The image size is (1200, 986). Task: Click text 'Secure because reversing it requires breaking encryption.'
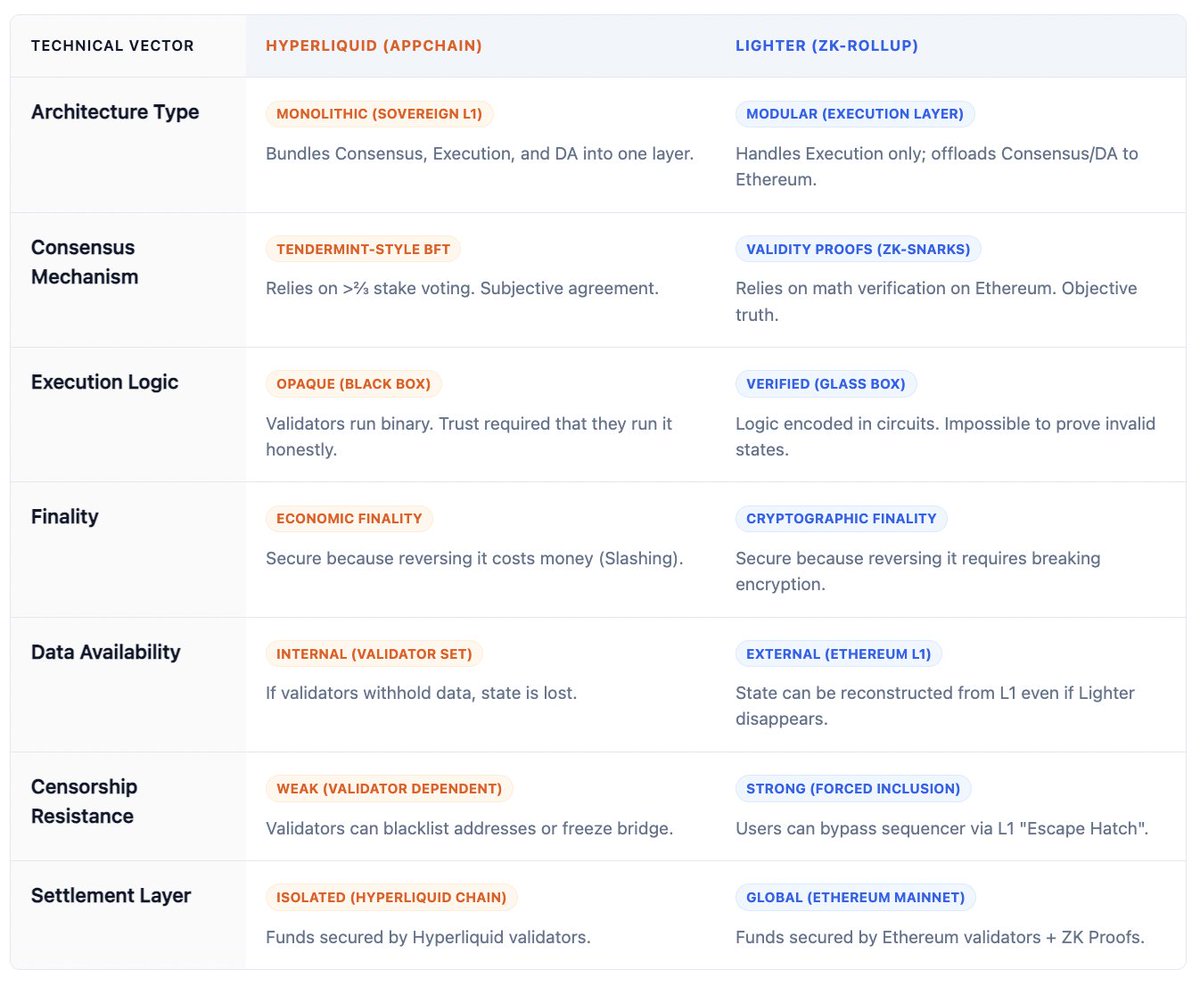pyautogui.click(x=918, y=571)
